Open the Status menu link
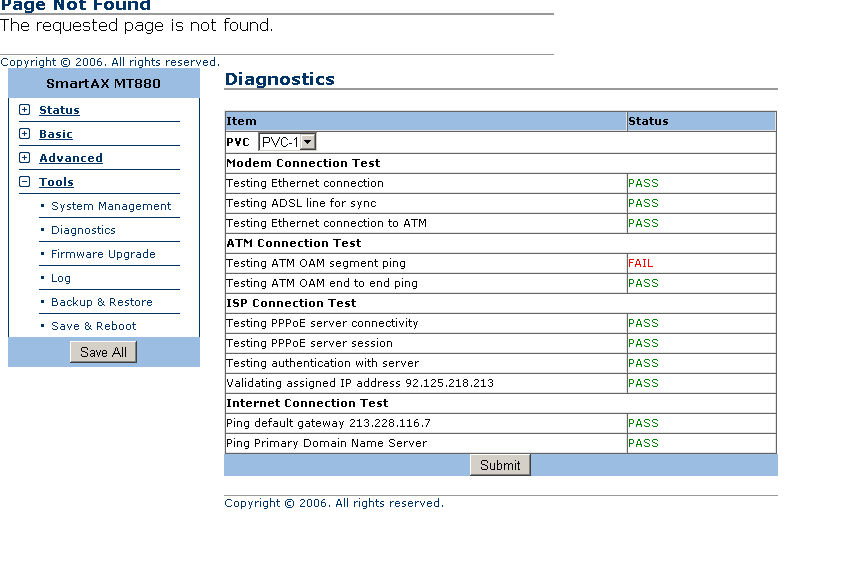 coord(59,110)
